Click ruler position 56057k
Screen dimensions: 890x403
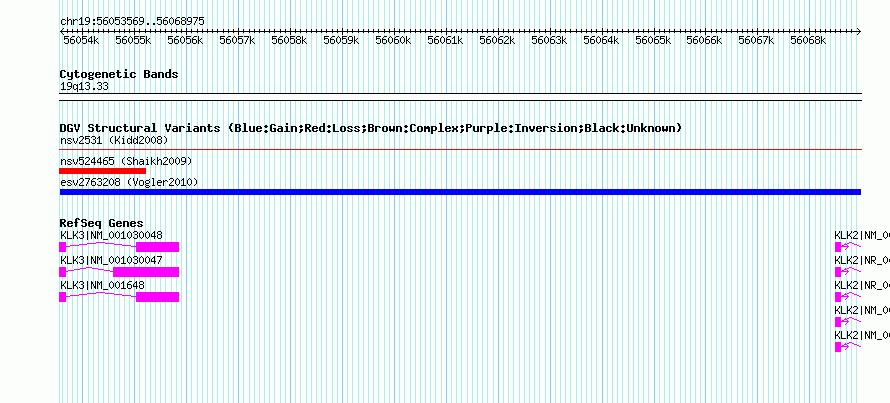tap(237, 41)
